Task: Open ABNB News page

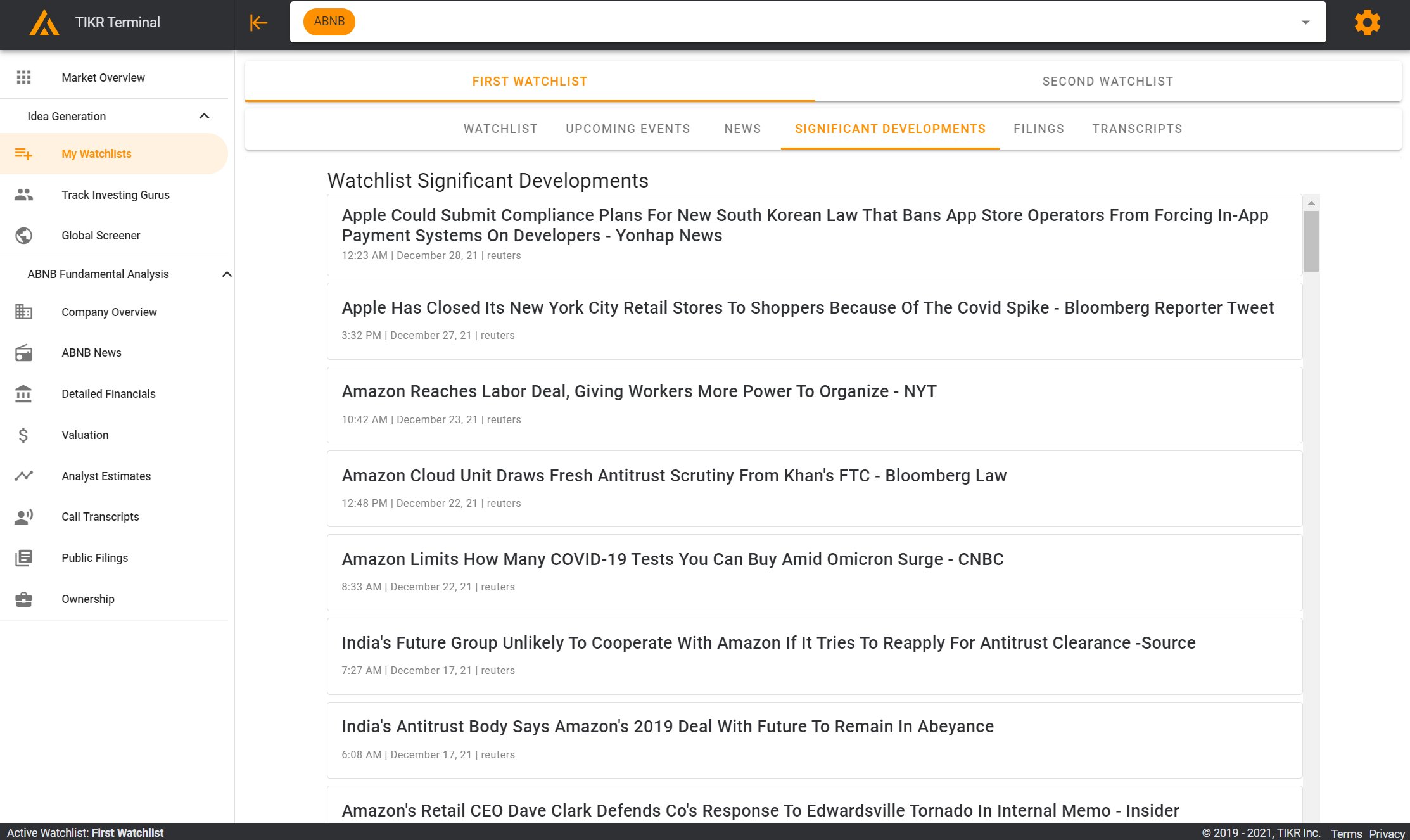Action: click(x=114, y=353)
